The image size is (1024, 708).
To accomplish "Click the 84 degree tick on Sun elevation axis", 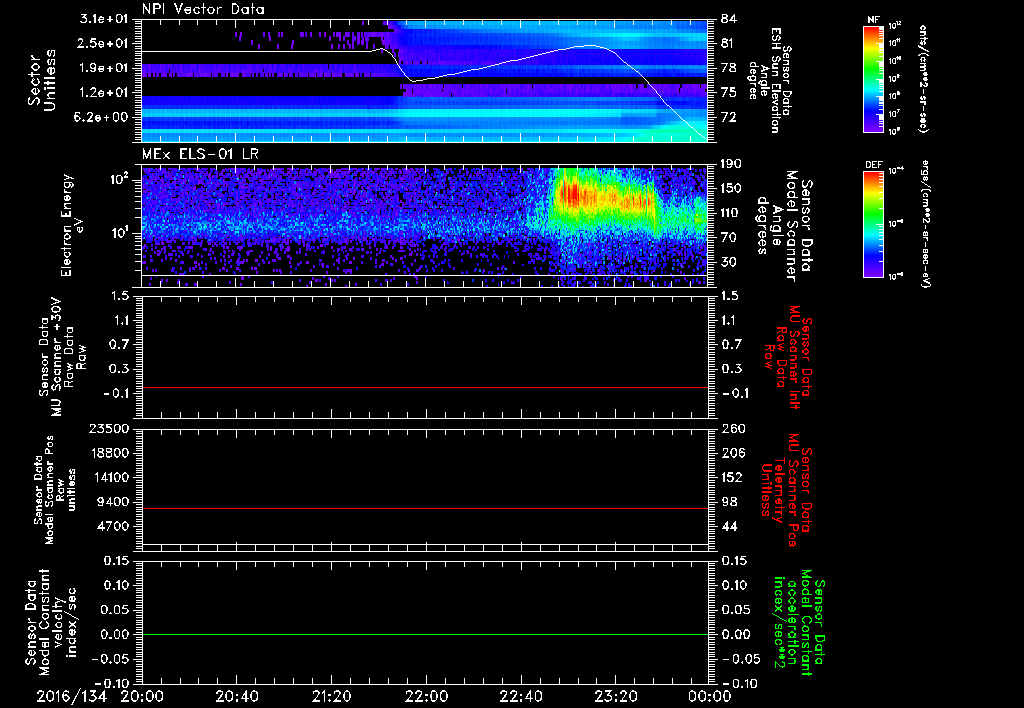I will (x=728, y=19).
